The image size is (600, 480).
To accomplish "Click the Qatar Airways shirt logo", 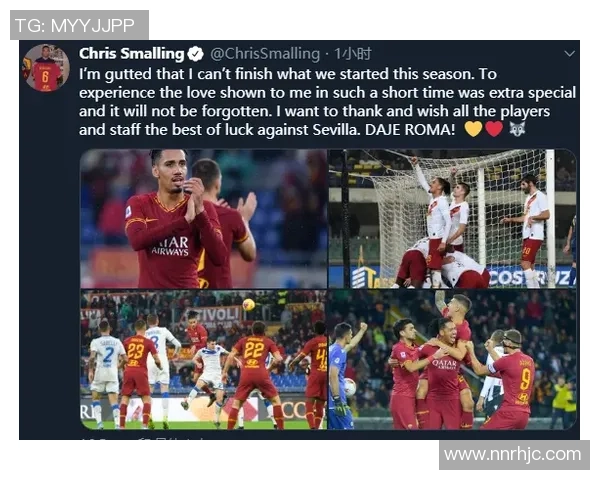I will pos(170,246).
